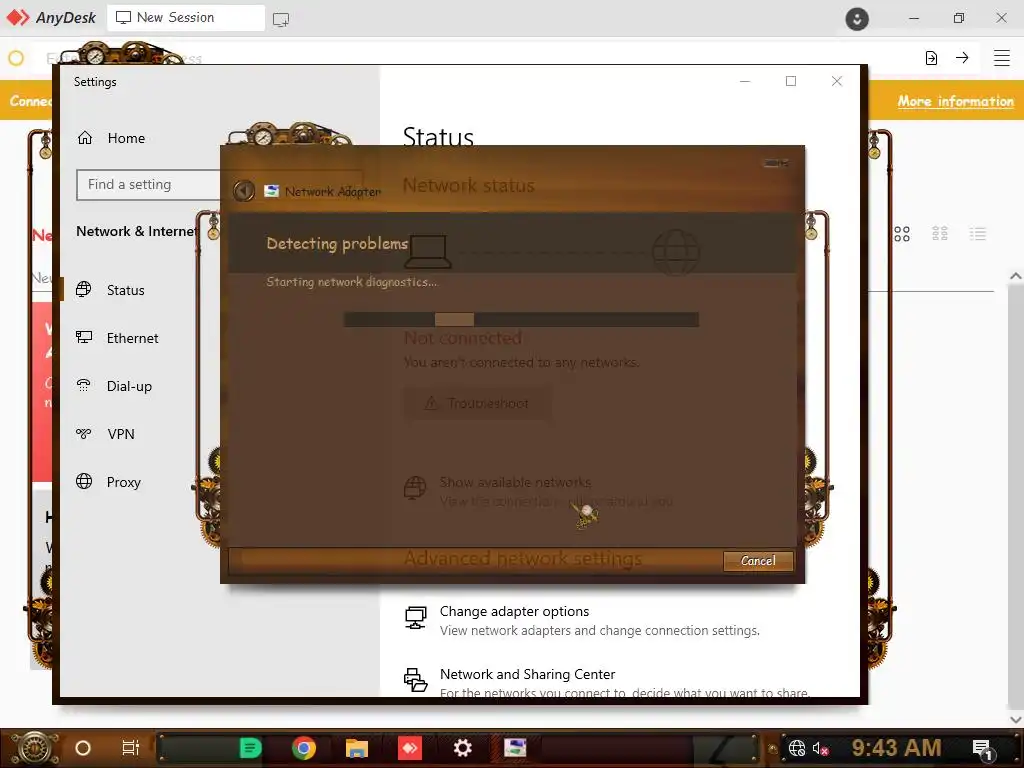Viewport: 1024px width, 768px height.
Task: Click the Proxy globe icon in the sidebar
Action: point(84,481)
